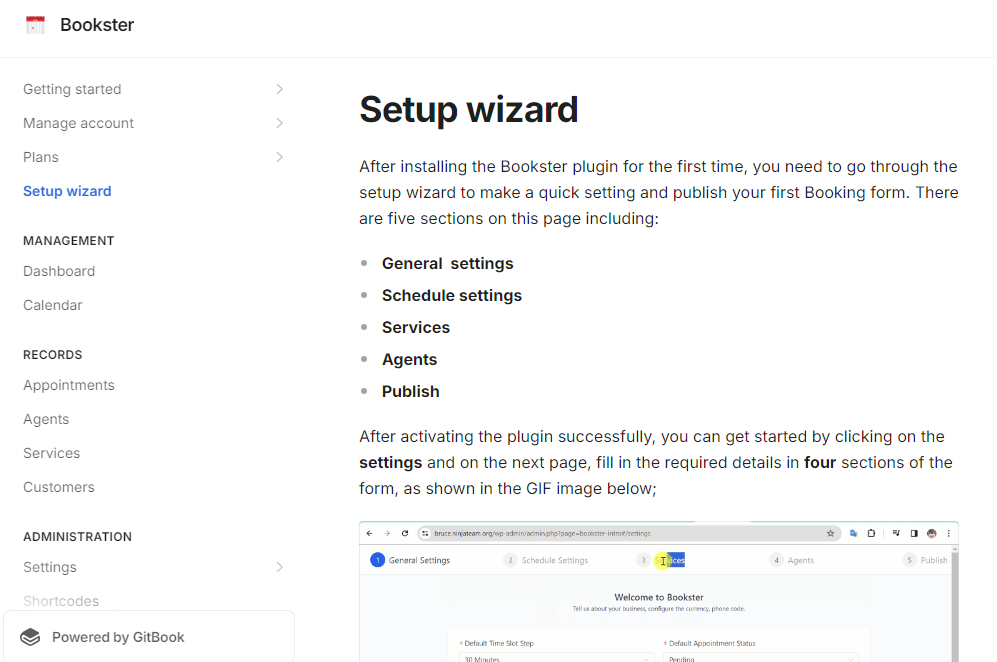Open the Shortcodes sidebar link

pyautogui.click(x=61, y=601)
